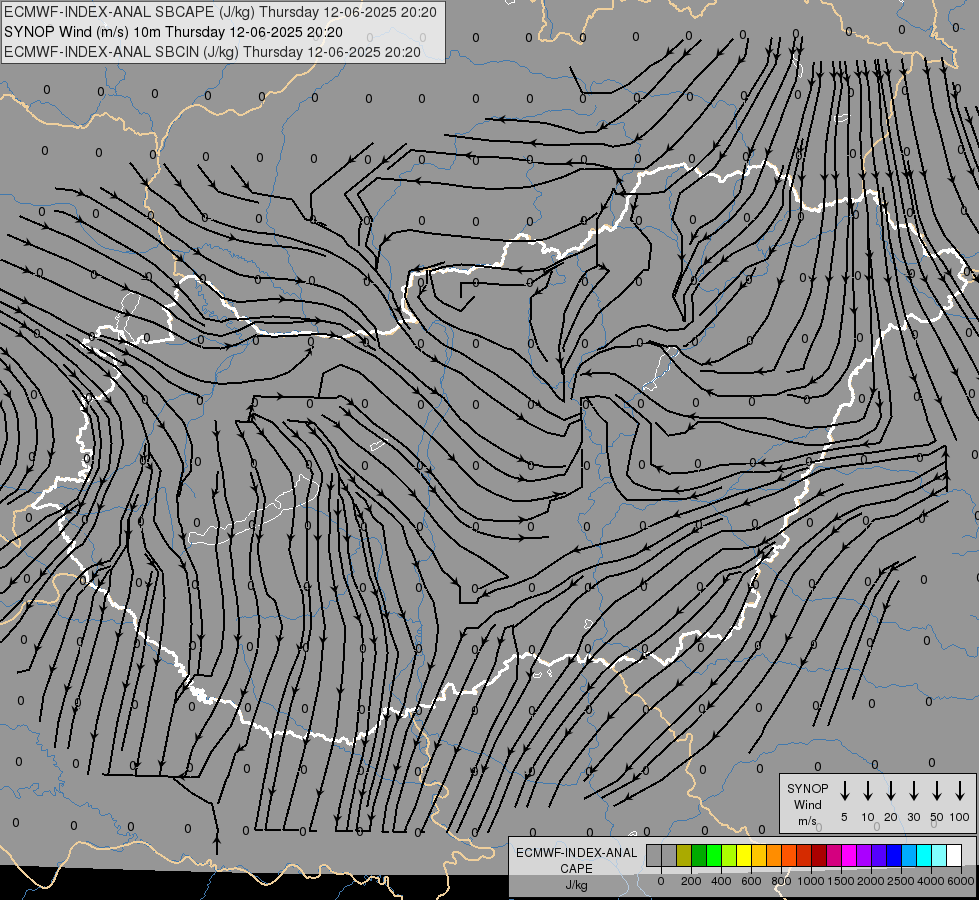Image resolution: width=979 pixels, height=900 pixels.
Task: Click the white CAPE swatch near 6000
Action: coord(954,855)
